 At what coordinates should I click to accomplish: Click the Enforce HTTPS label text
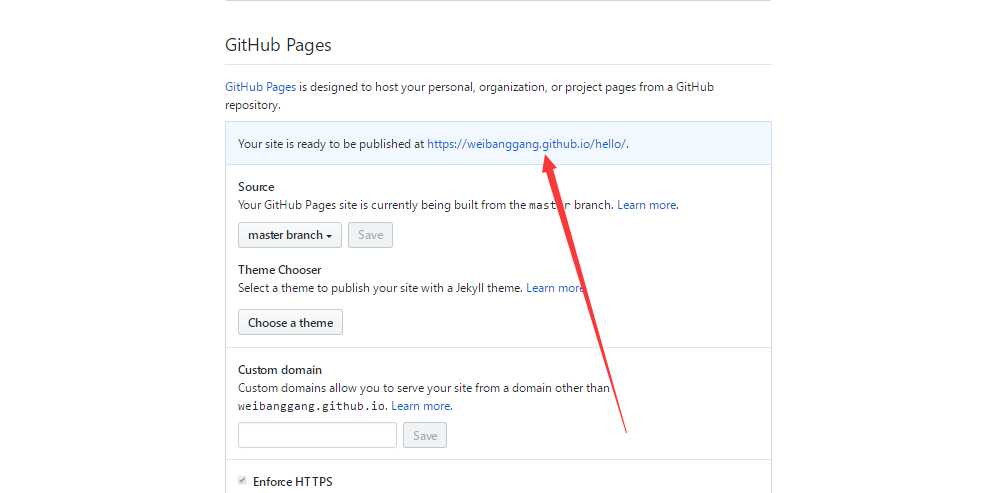[x=293, y=482]
